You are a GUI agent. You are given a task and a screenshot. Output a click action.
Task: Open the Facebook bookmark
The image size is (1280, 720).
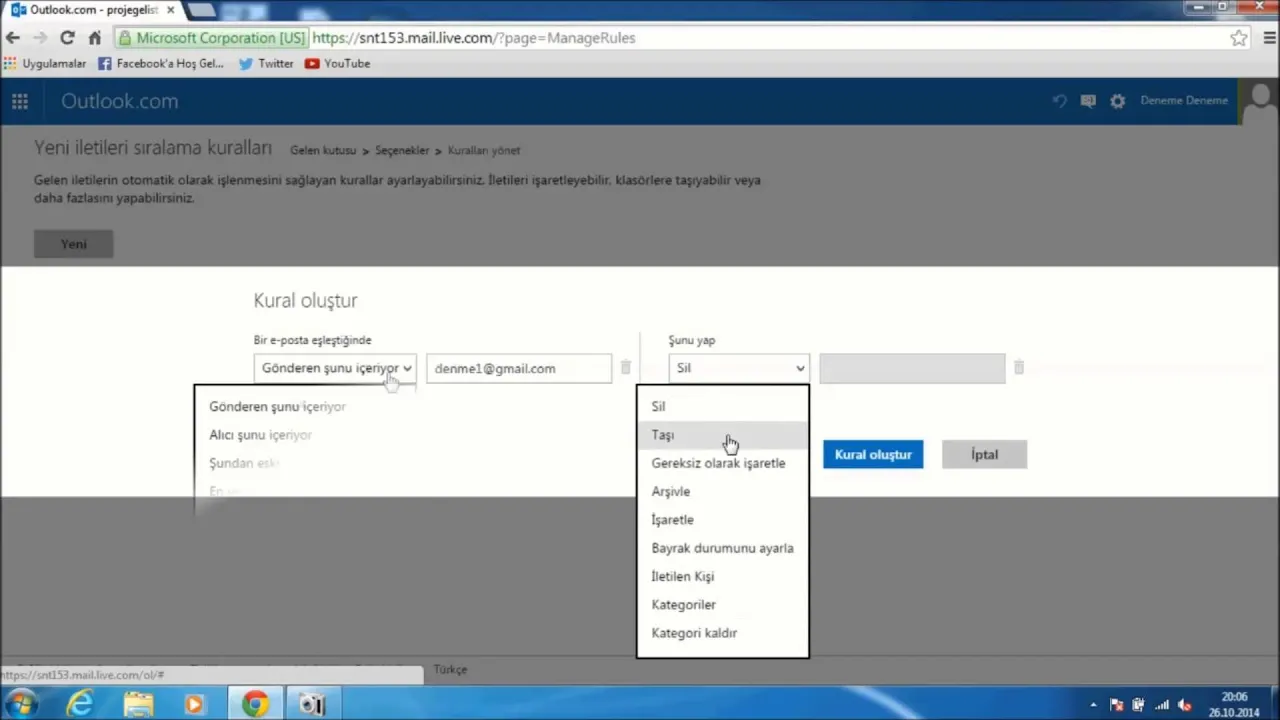coord(161,63)
